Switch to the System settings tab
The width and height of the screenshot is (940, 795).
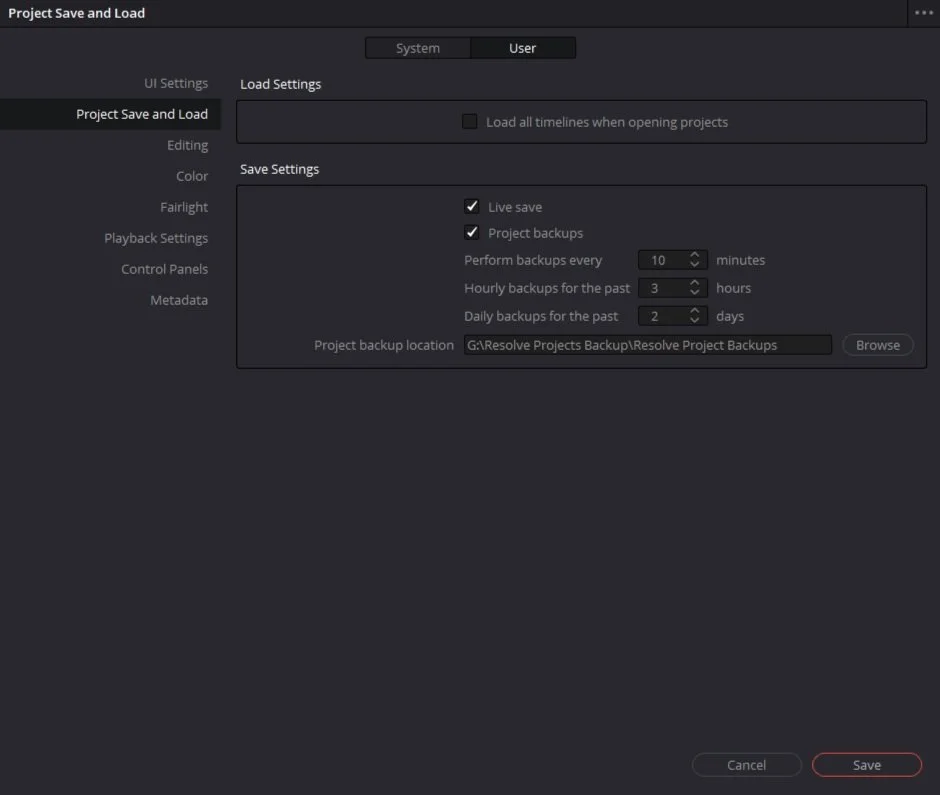[417, 47]
